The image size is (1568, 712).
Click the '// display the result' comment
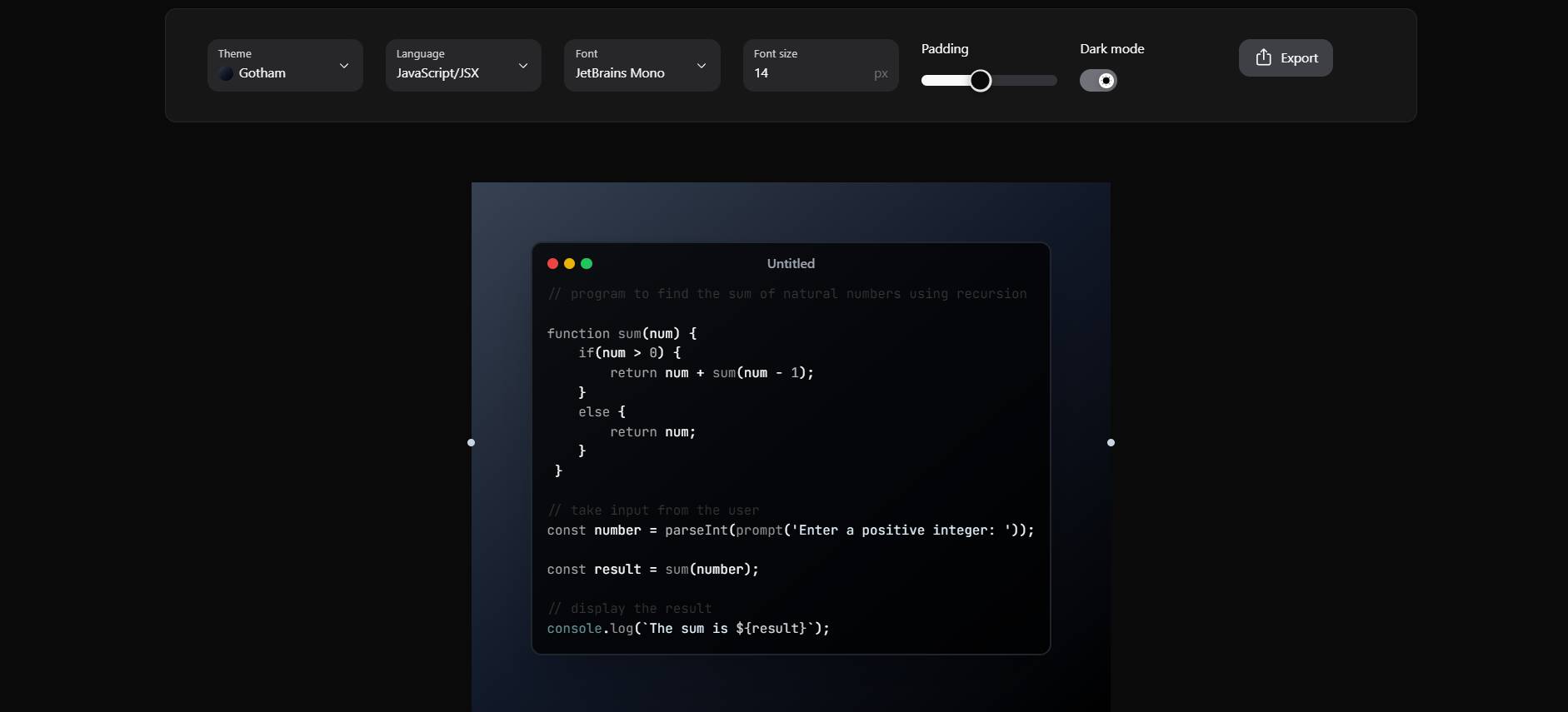630,609
